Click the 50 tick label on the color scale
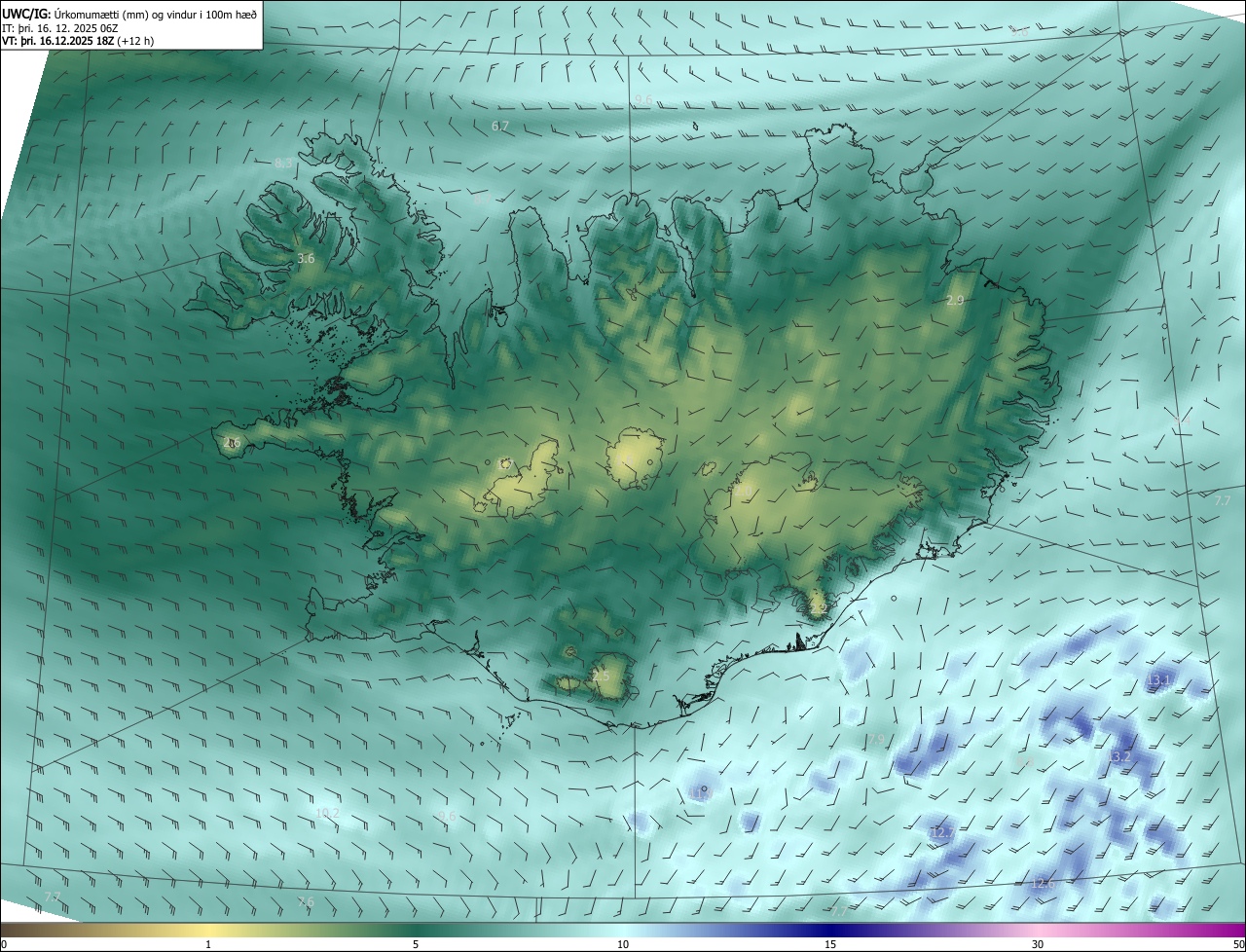Screen dimensions: 1246x952 [x=1238, y=945]
